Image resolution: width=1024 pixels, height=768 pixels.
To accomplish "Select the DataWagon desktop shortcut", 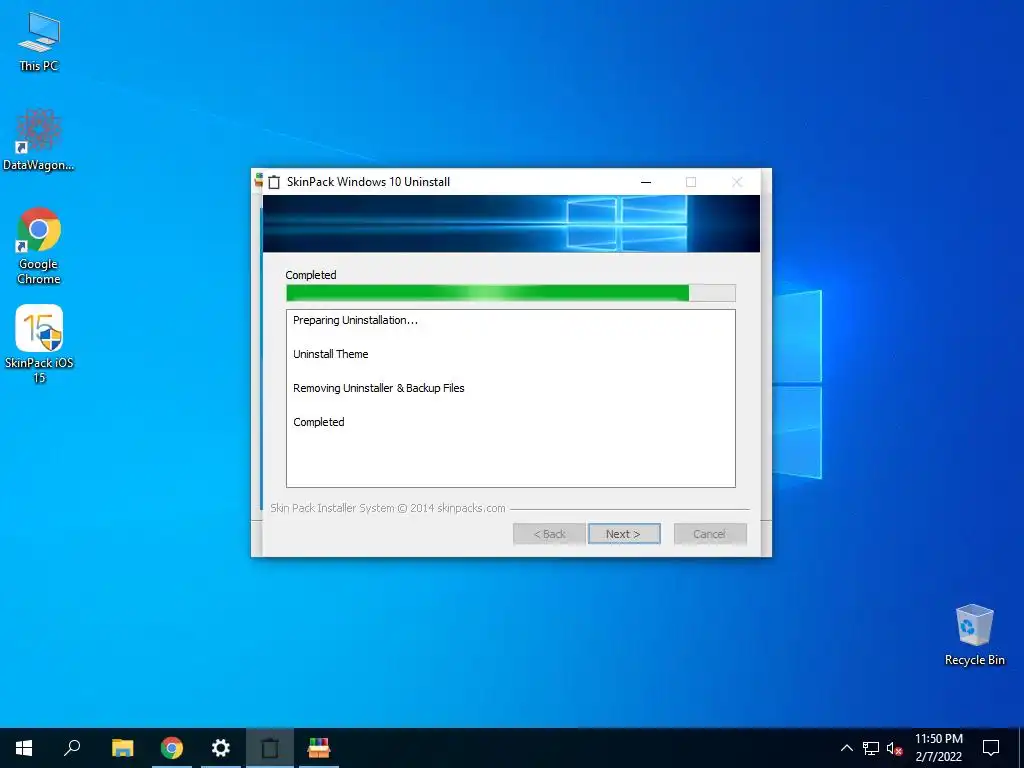I will pos(39,140).
